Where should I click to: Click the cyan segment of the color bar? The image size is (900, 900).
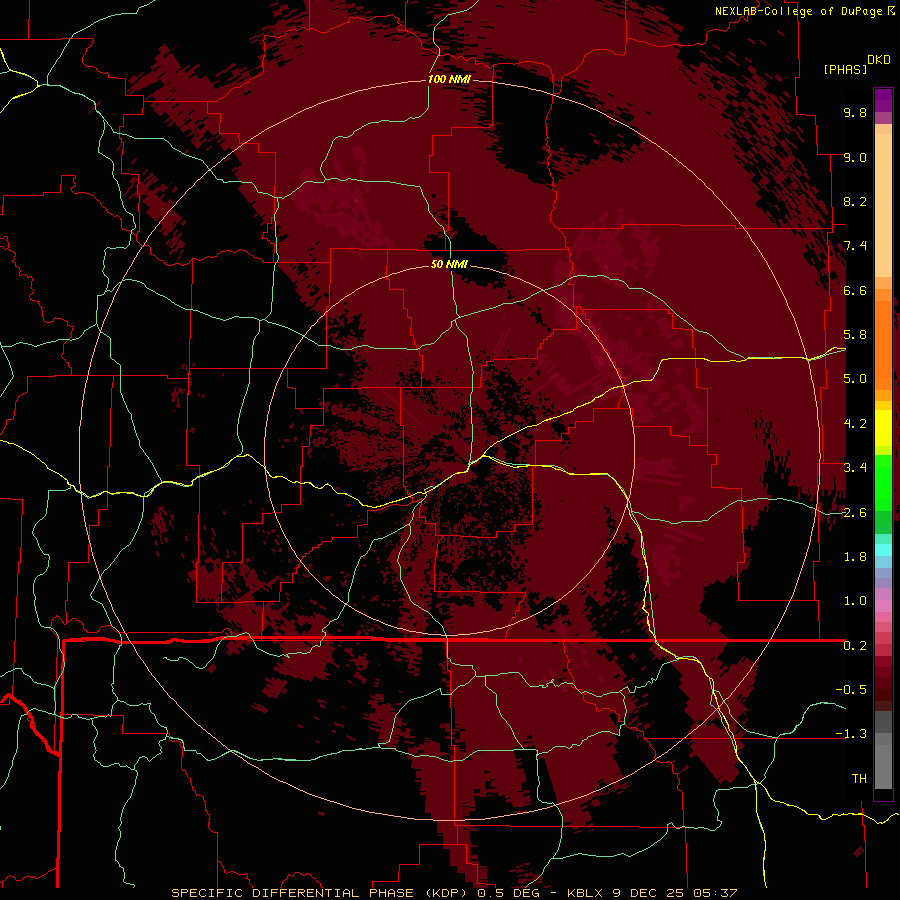tap(883, 550)
